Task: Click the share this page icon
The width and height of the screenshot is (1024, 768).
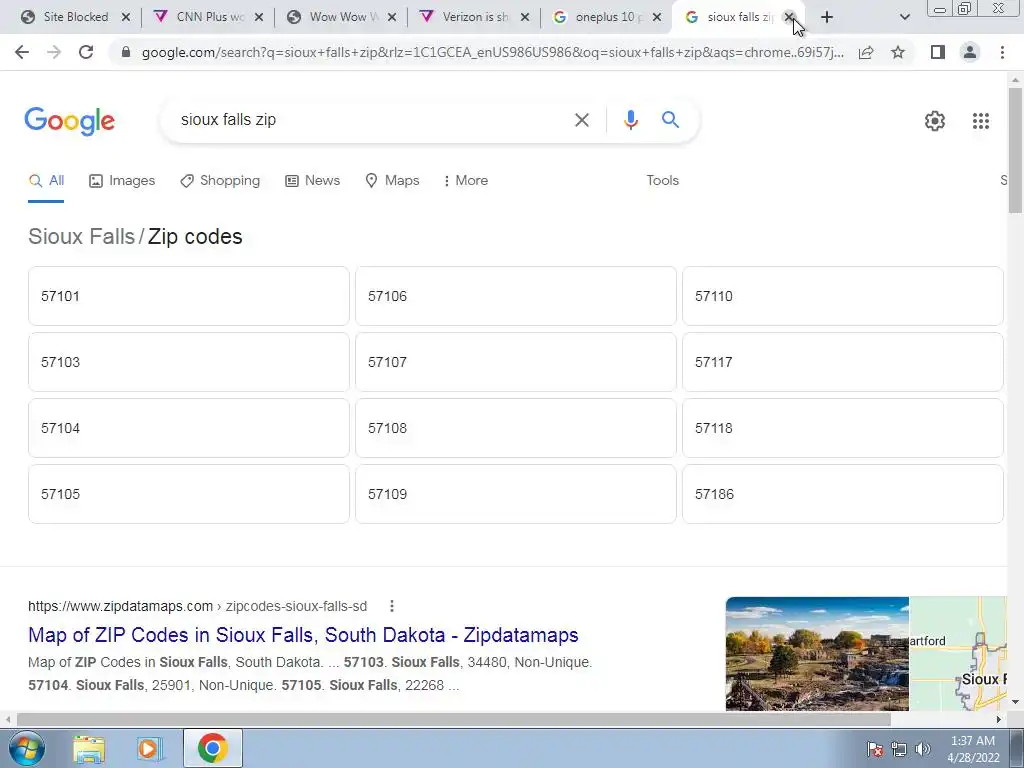Action: tap(866, 52)
